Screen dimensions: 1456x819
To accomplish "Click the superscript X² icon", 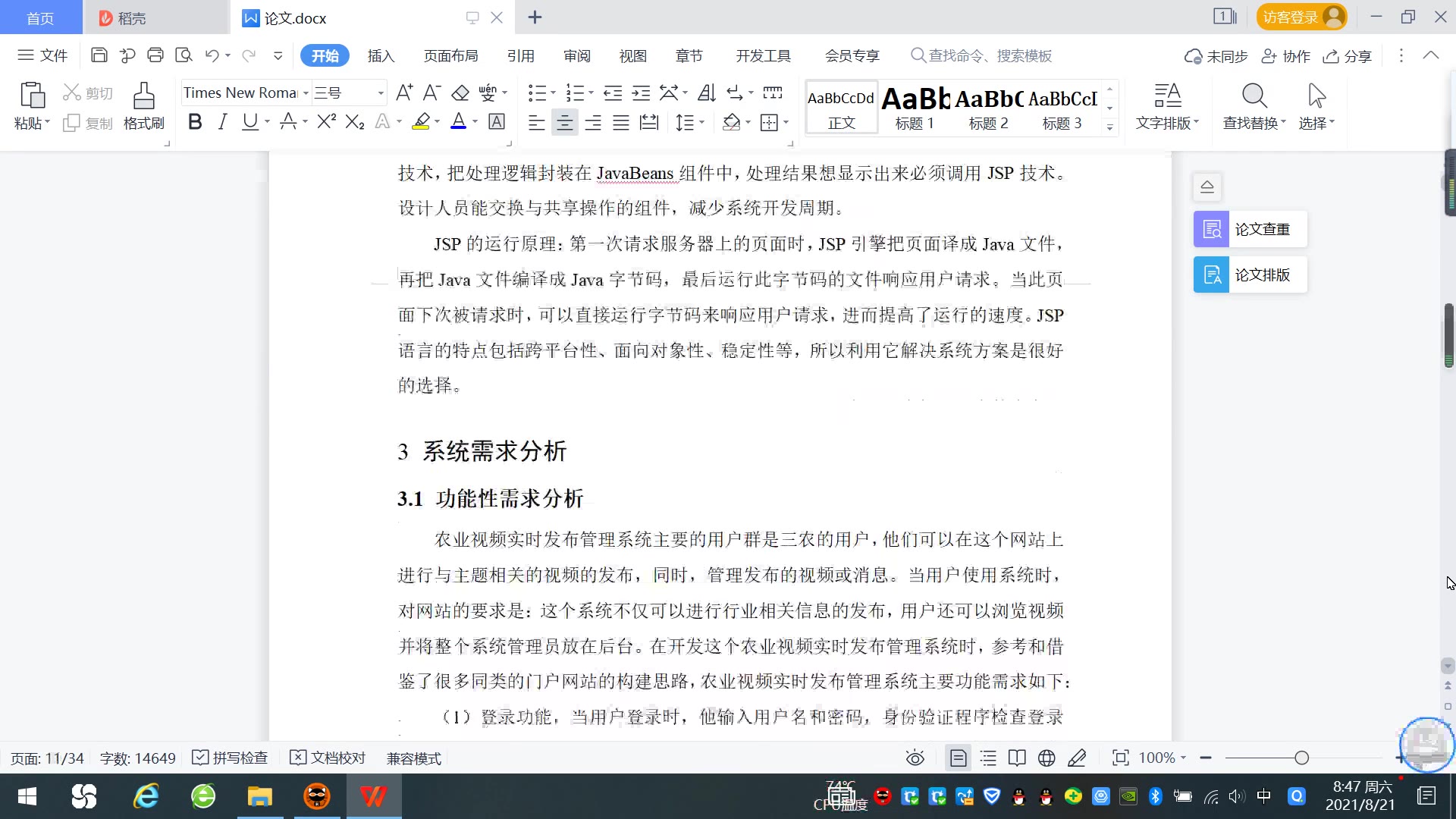I will [x=326, y=122].
